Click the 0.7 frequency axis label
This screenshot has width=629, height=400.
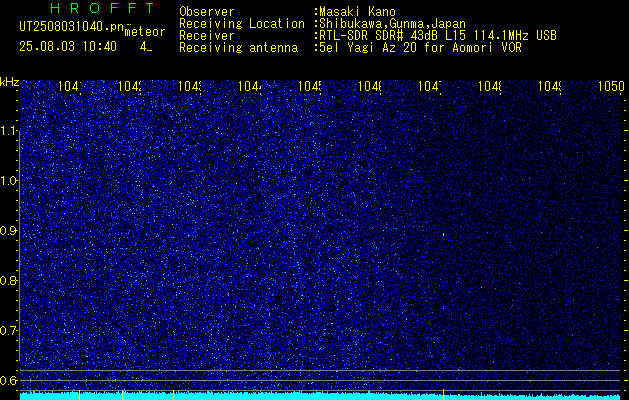9,331
